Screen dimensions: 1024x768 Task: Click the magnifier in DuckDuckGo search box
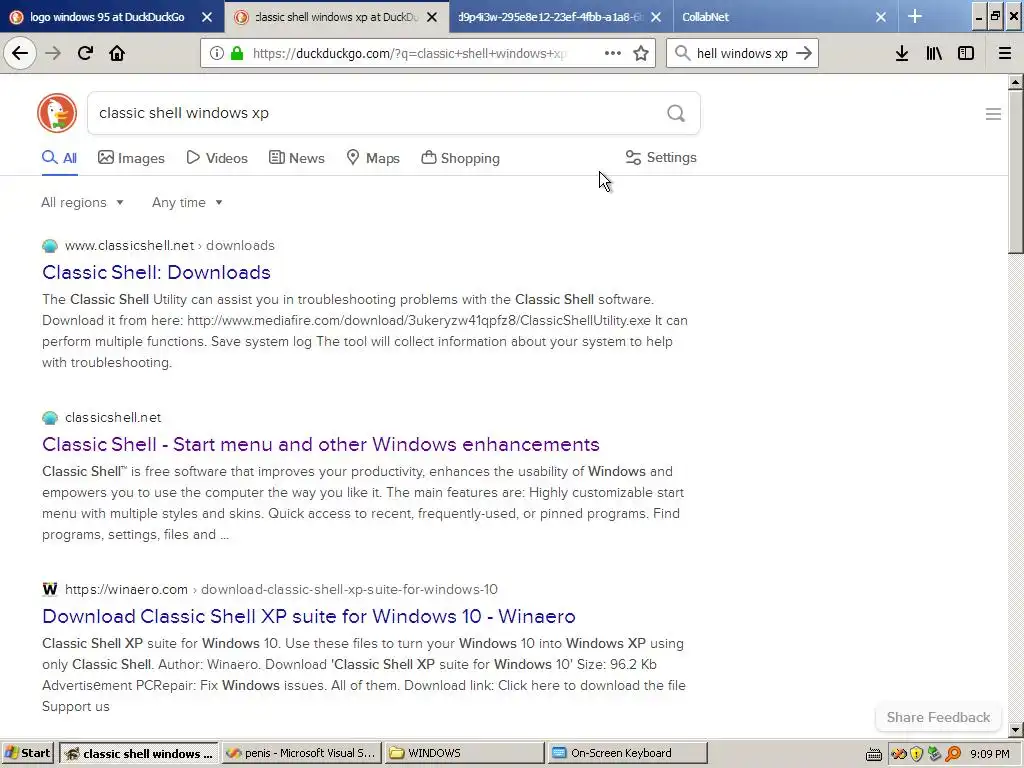coord(676,113)
